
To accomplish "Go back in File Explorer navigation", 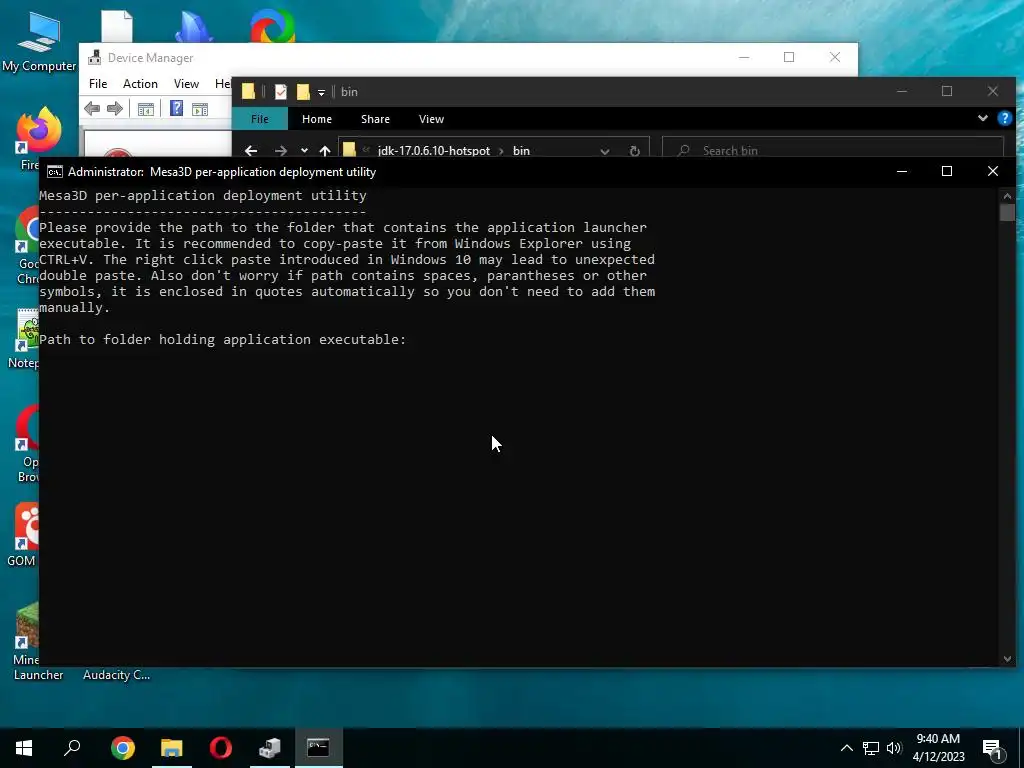I will 251,151.
